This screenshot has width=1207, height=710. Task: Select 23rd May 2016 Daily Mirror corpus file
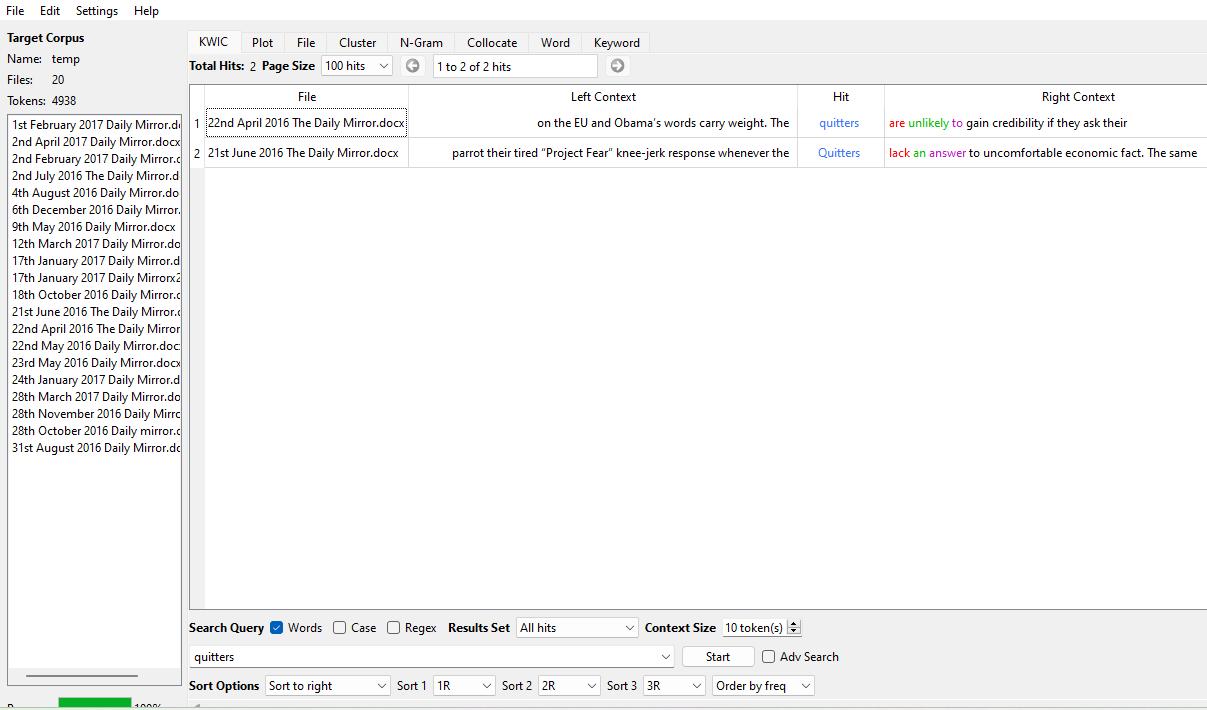tap(95, 363)
